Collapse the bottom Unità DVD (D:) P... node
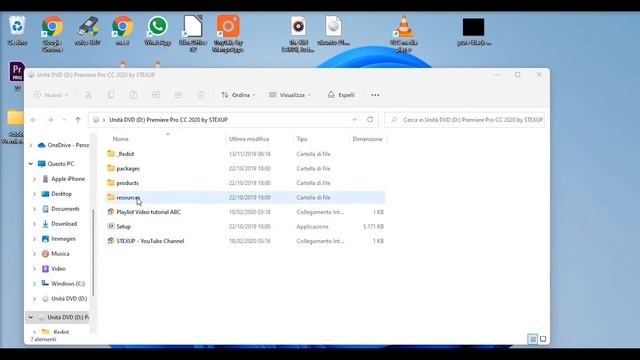Image resolution: width=640 pixels, height=360 pixels. click(x=31, y=317)
